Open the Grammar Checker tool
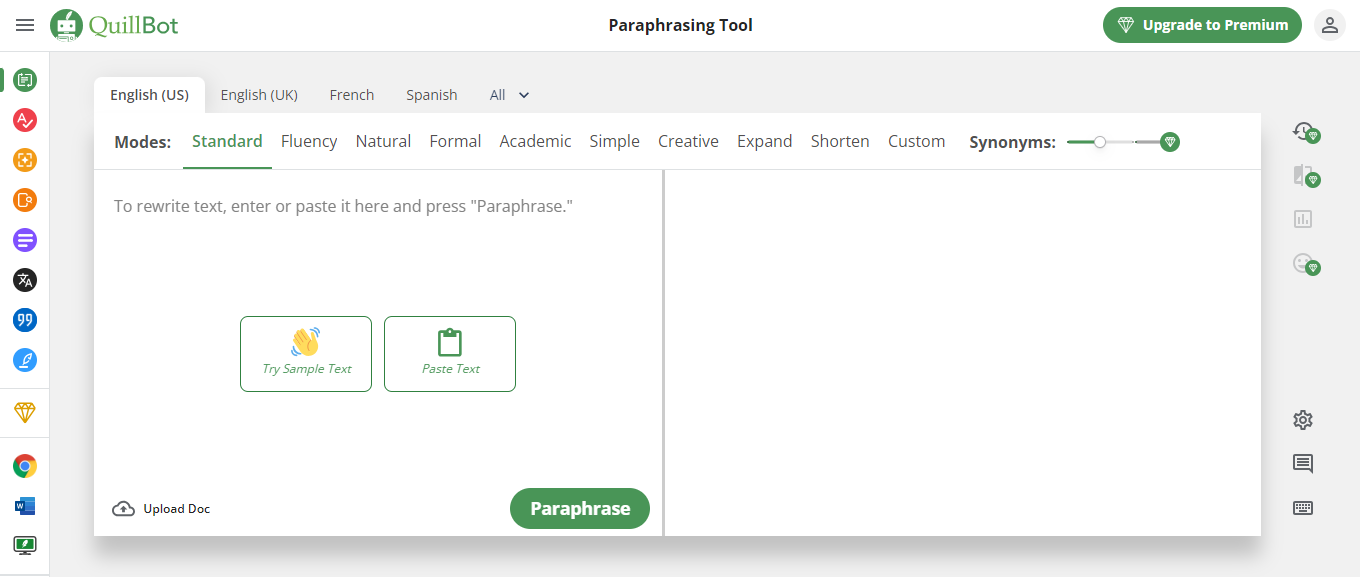Viewport: 1360px width, 577px height. click(24, 119)
